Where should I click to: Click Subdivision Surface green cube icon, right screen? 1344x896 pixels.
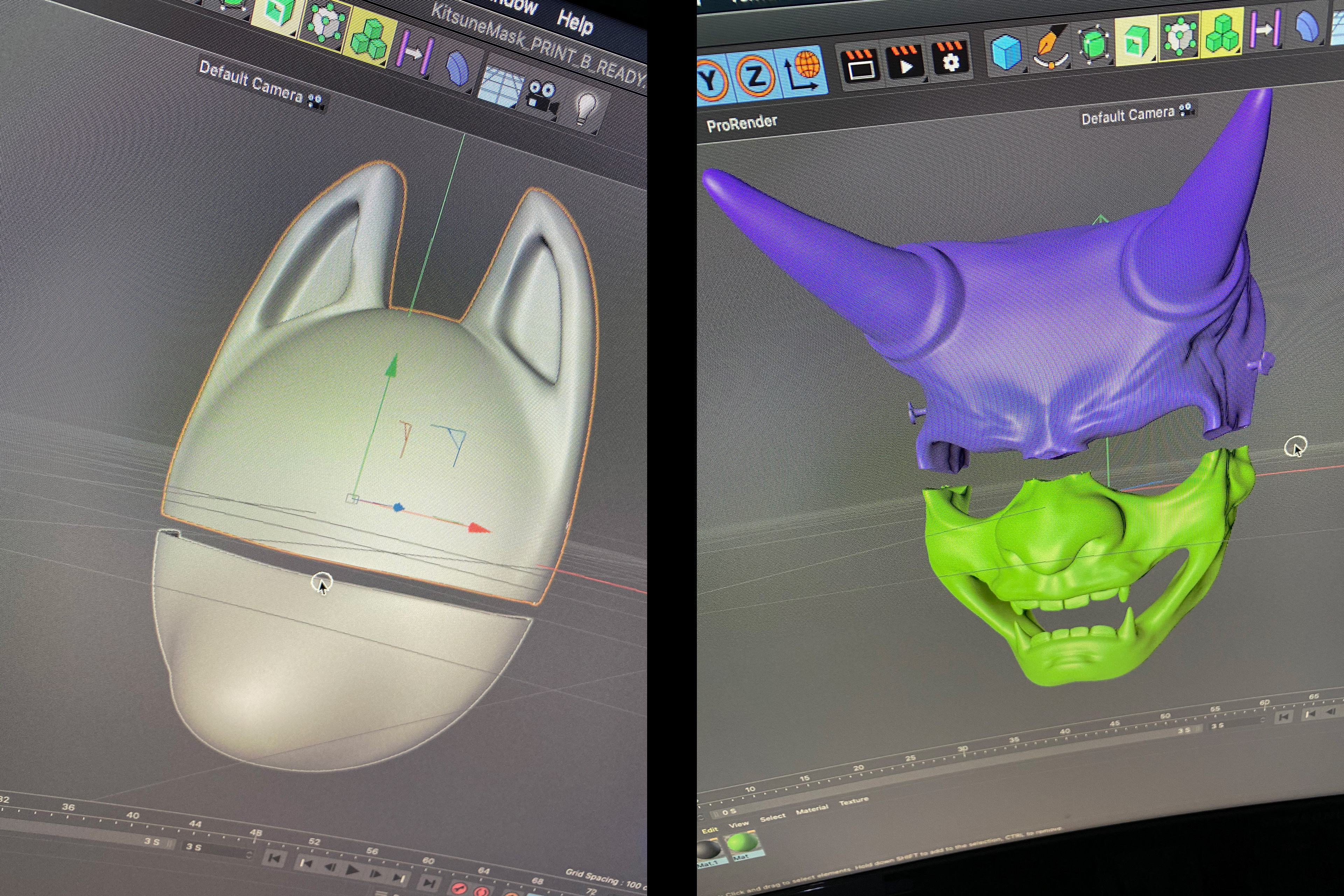[1093, 43]
